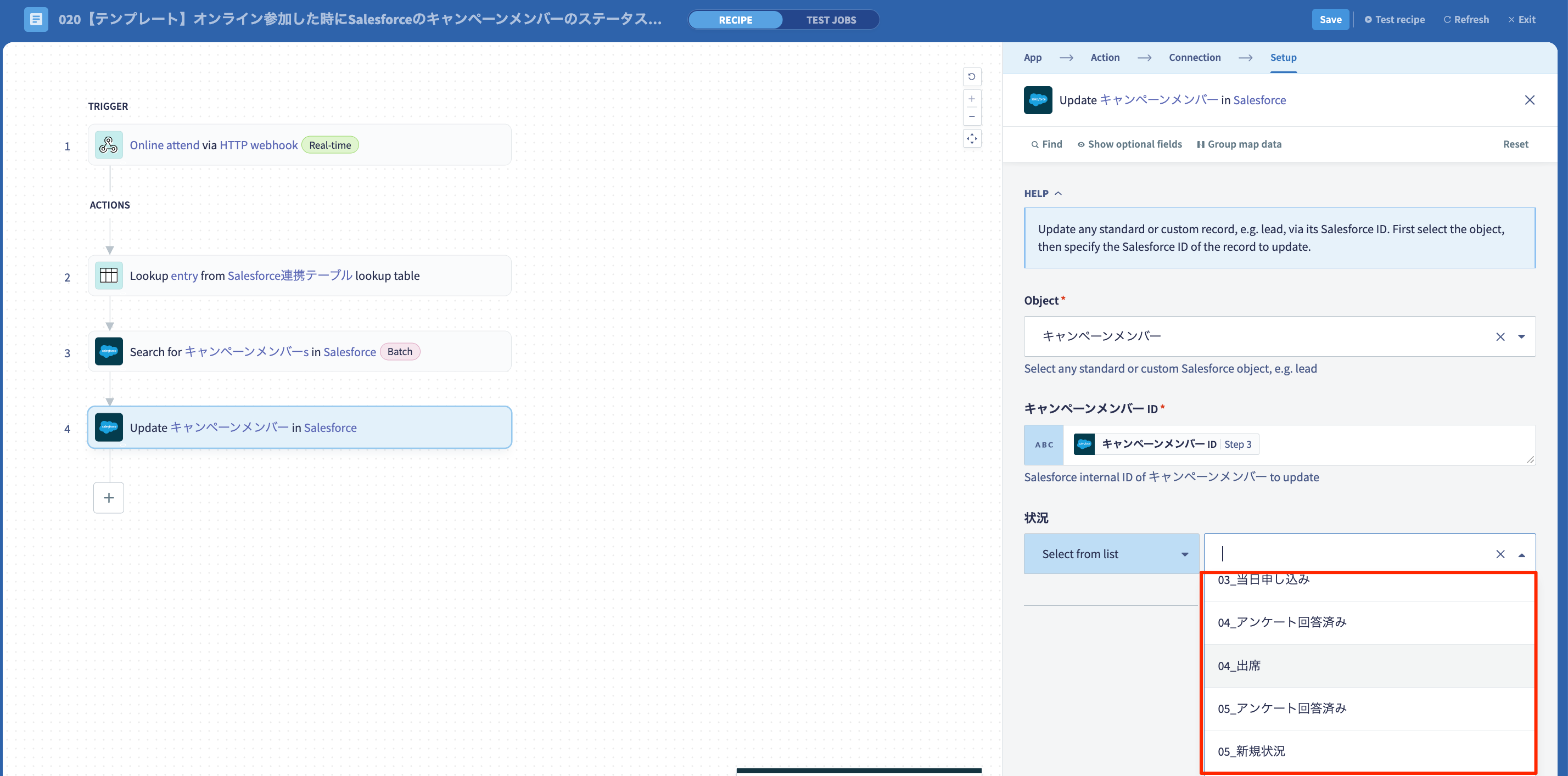Exit the recipe editor

click(1521, 19)
